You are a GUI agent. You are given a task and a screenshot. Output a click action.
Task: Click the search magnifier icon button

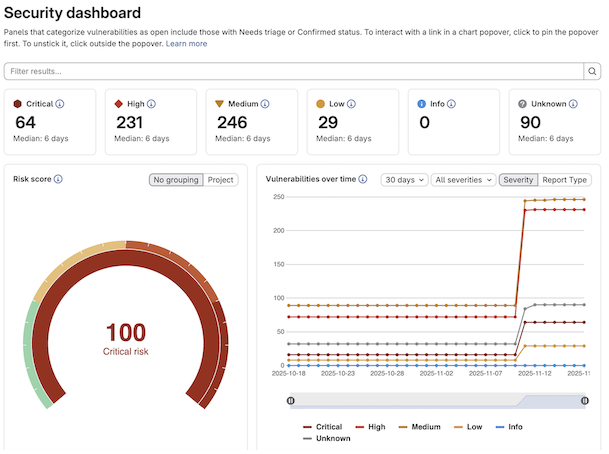click(593, 71)
